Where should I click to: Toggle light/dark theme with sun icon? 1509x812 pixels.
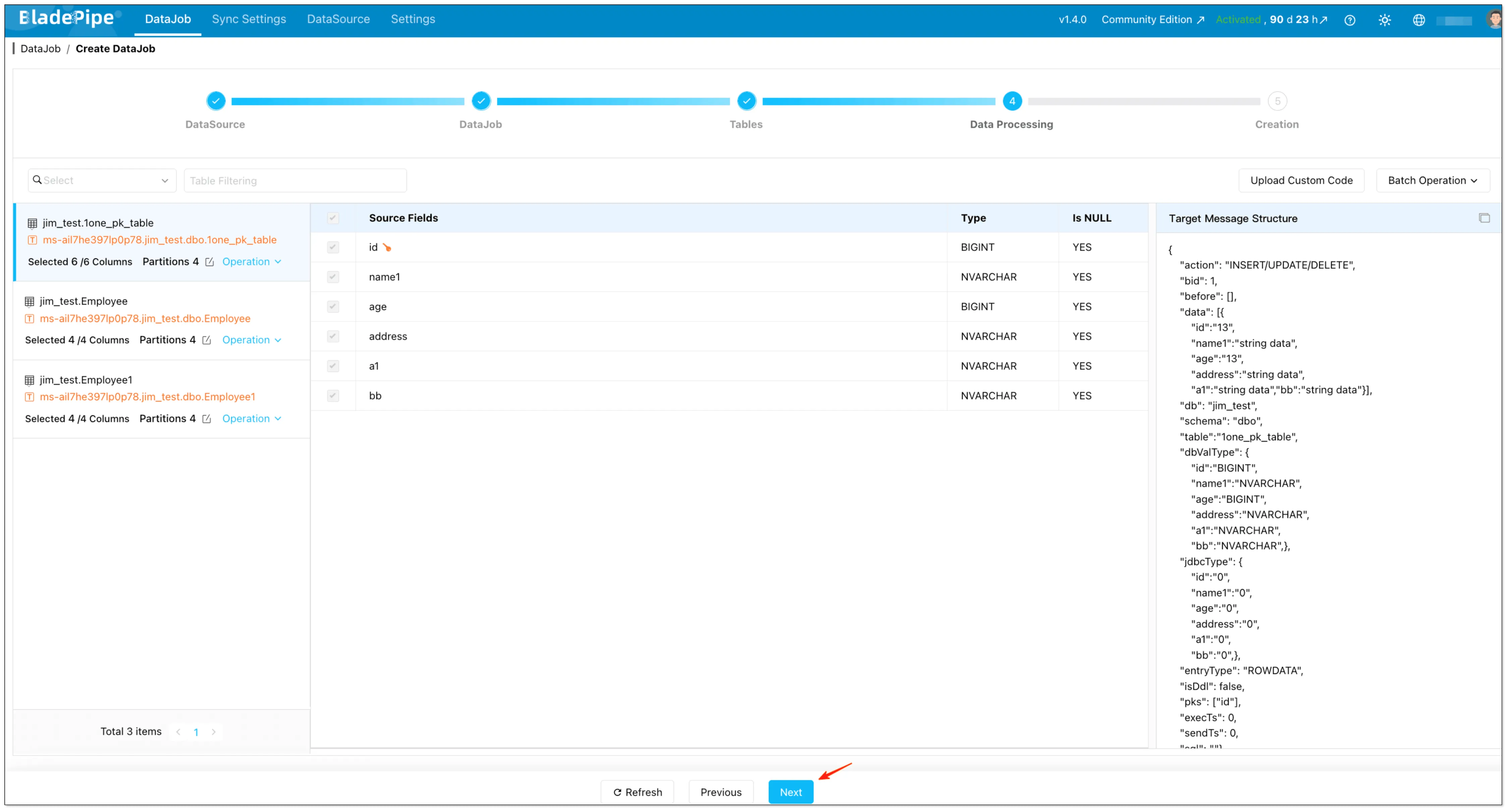pos(1385,19)
